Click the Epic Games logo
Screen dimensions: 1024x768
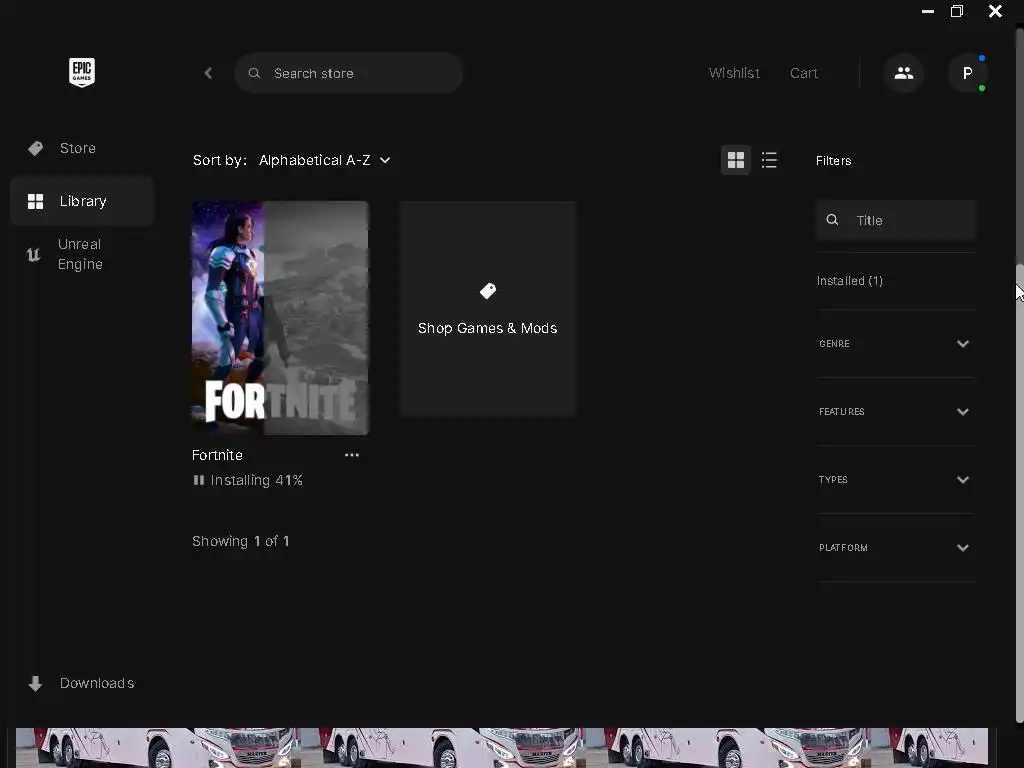coord(82,72)
